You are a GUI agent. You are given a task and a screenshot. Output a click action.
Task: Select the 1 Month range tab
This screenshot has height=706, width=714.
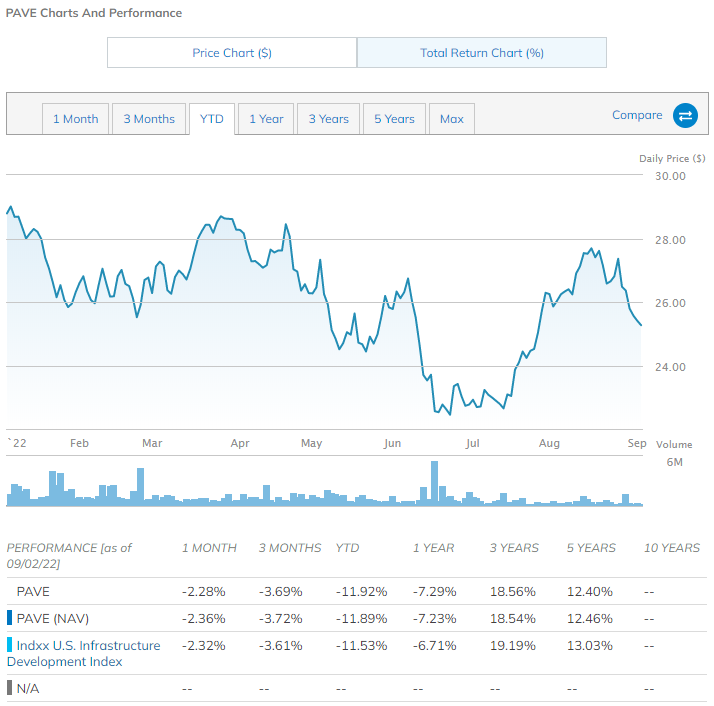click(x=76, y=119)
